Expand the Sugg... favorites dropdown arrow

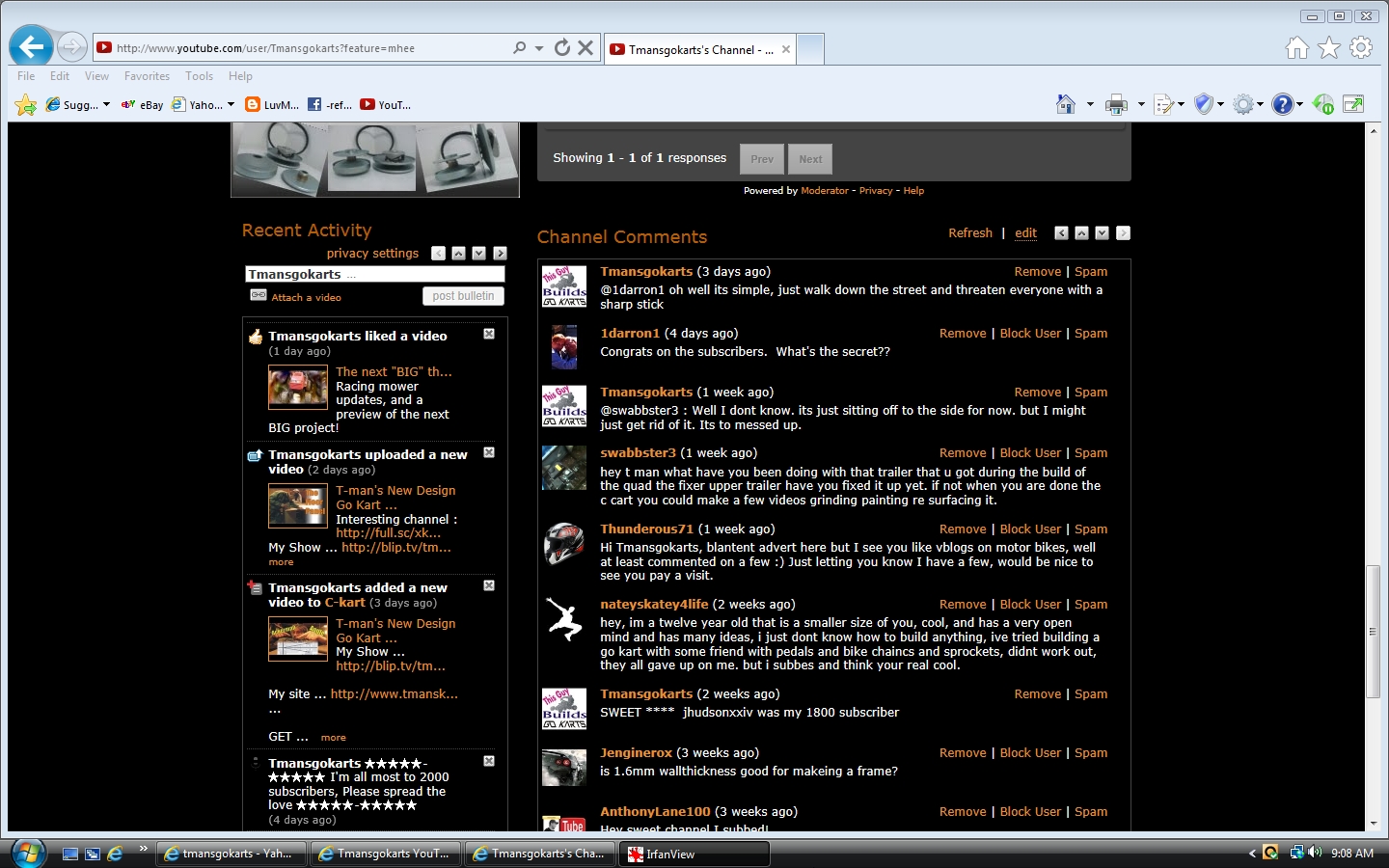[106, 104]
